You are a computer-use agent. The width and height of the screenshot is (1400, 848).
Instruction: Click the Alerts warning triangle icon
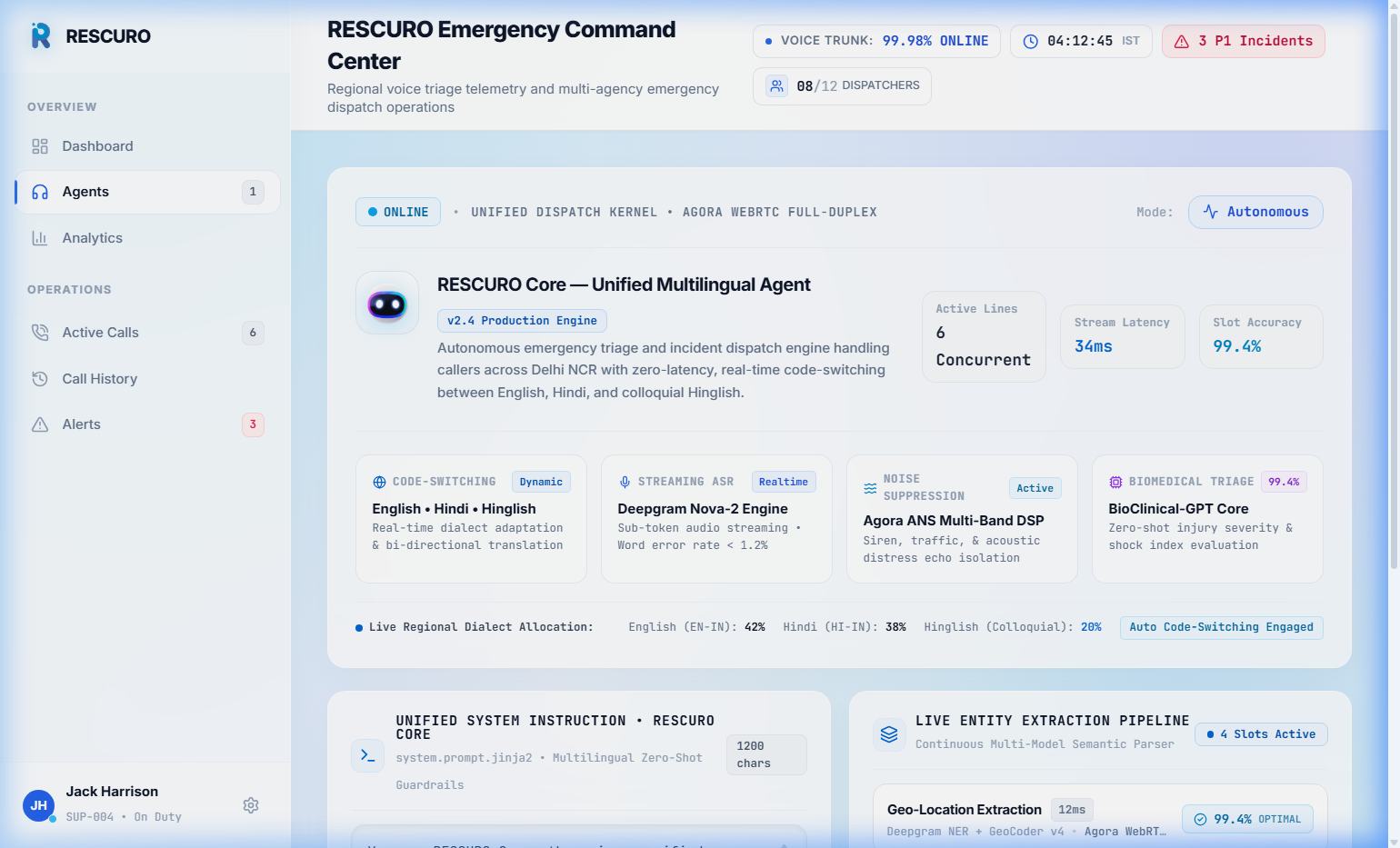click(40, 424)
